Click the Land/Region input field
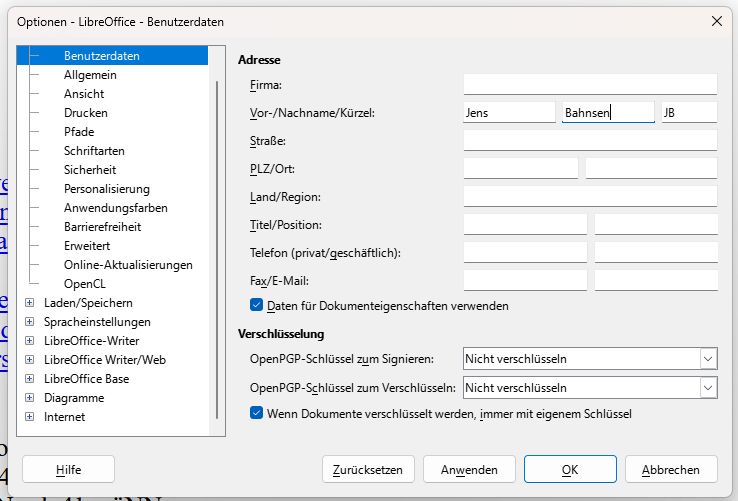 click(x=590, y=196)
